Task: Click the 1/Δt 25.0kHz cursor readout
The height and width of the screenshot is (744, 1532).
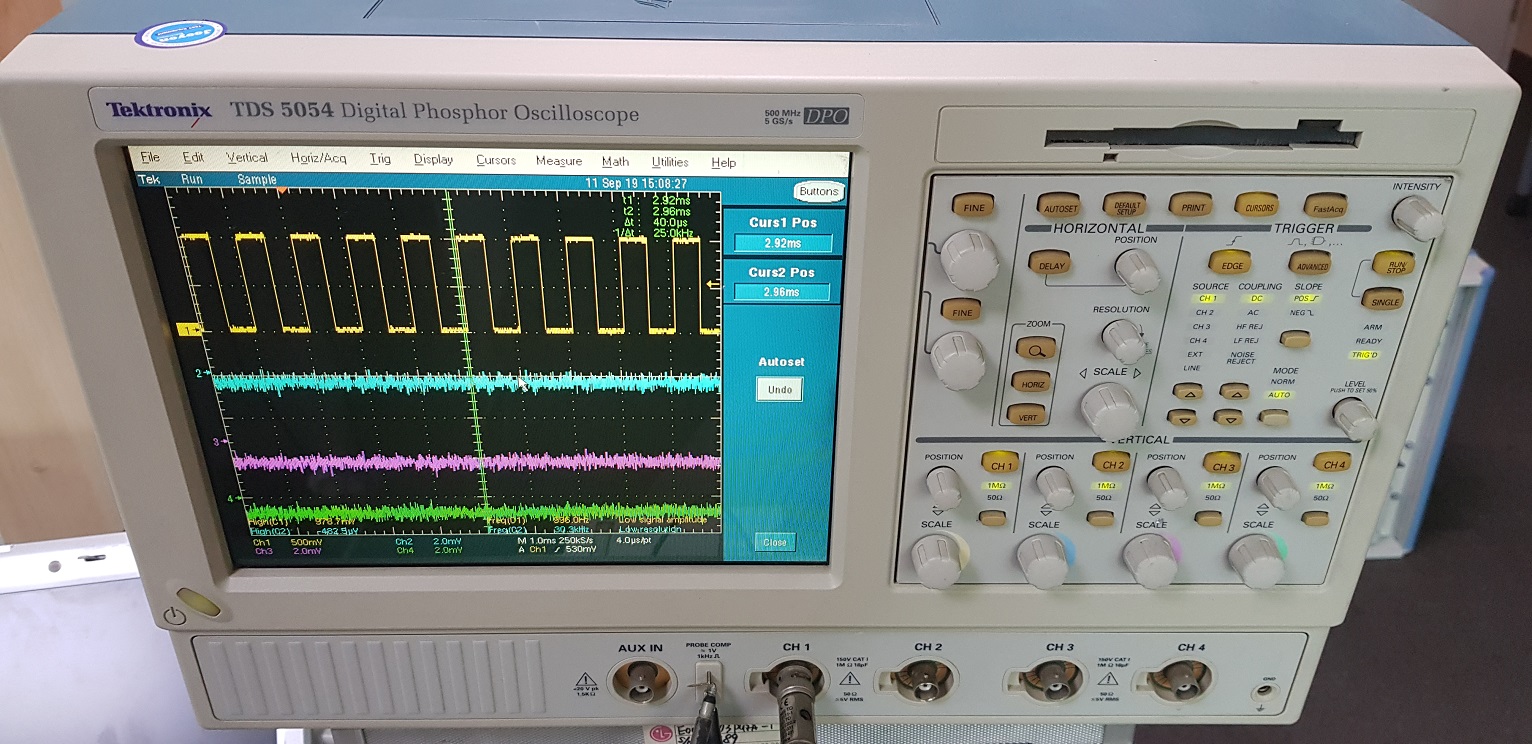Action: (x=656, y=233)
